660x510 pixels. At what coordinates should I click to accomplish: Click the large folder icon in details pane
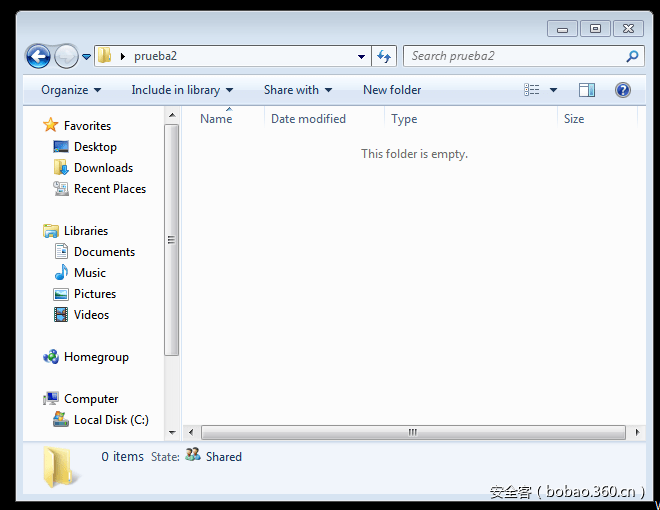[60, 467]
